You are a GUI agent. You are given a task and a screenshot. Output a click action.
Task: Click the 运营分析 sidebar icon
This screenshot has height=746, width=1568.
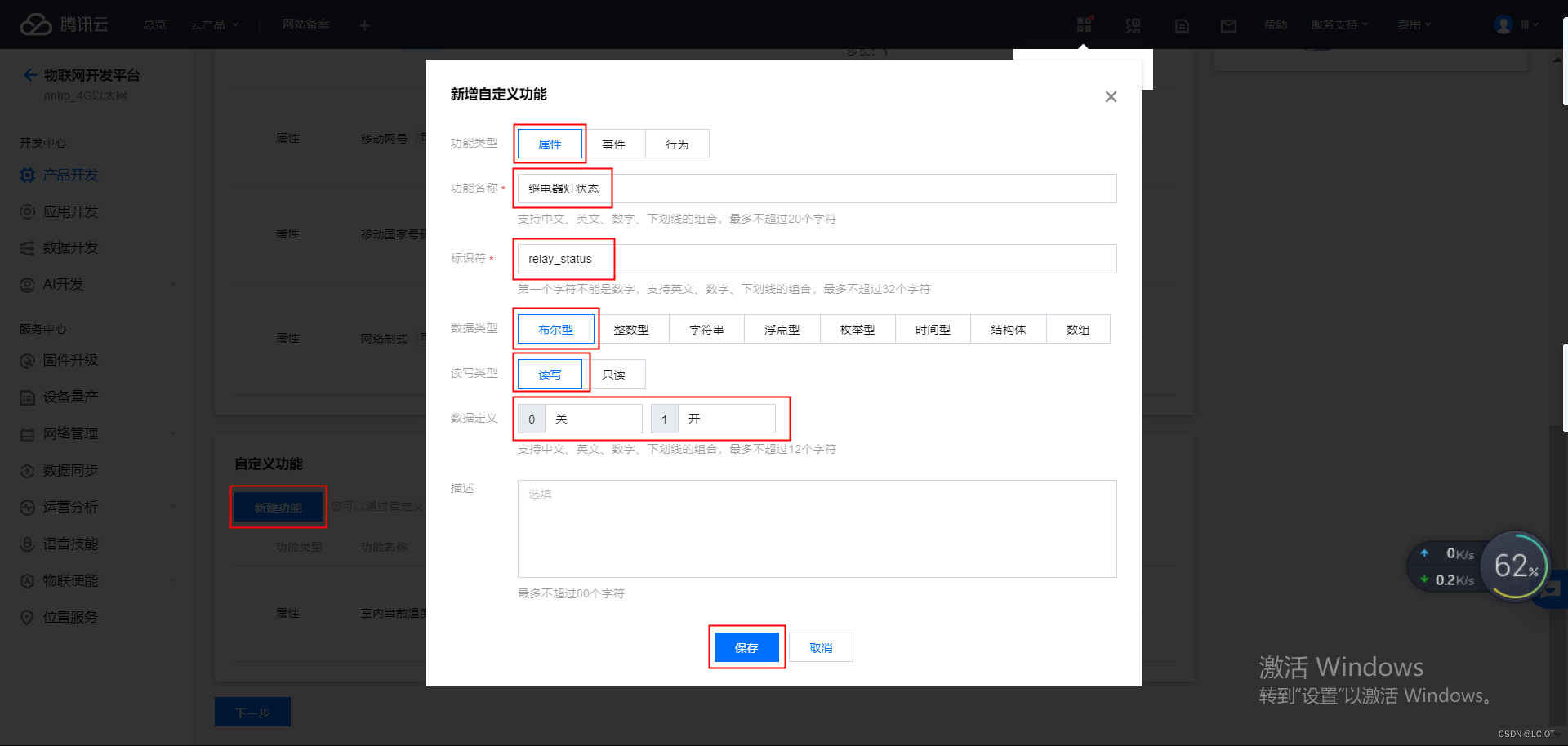27,507
